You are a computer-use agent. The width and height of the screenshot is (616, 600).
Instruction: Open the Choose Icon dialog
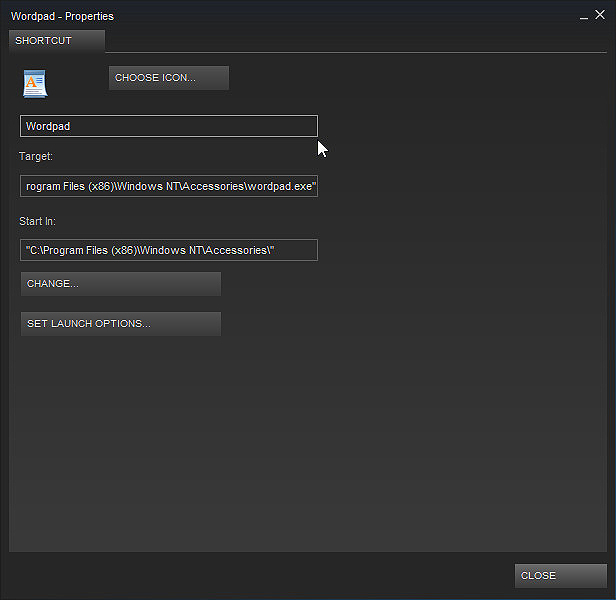point(169,78)
